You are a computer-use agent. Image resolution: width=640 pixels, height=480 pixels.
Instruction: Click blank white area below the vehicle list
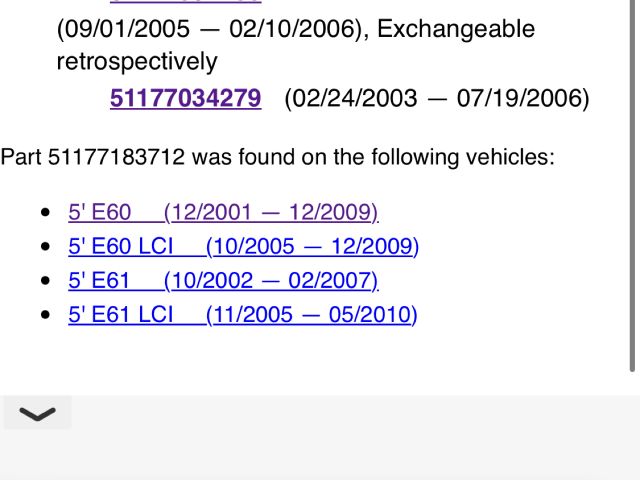tap(320, 360)
